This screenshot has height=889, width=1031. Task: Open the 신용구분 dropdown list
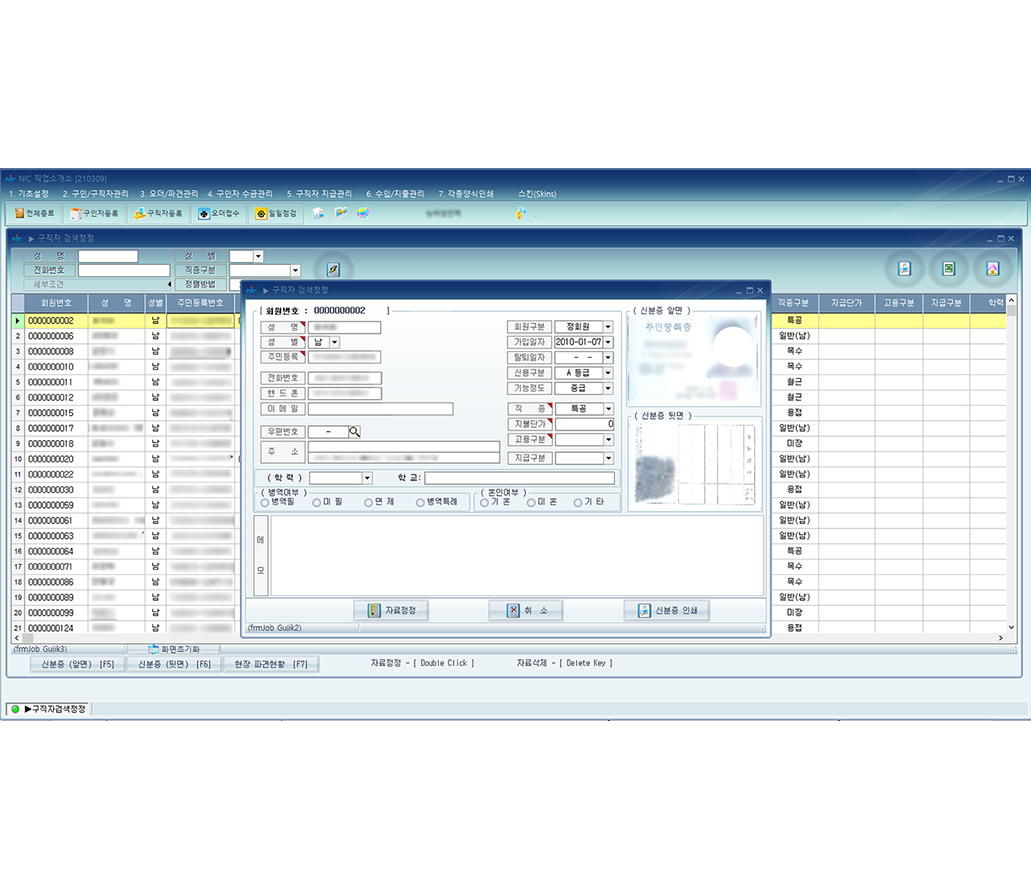(x=608, y=373)
